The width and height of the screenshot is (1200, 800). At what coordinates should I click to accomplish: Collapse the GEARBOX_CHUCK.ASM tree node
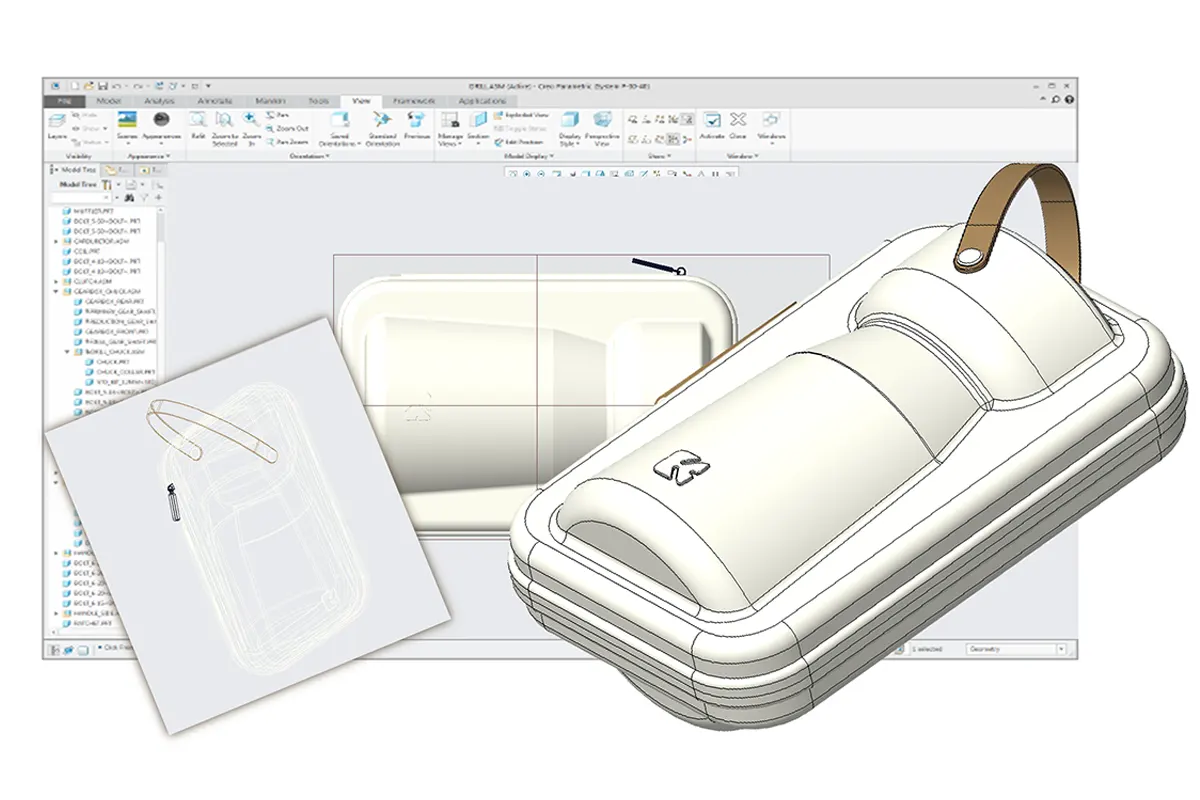pos(57,291)
